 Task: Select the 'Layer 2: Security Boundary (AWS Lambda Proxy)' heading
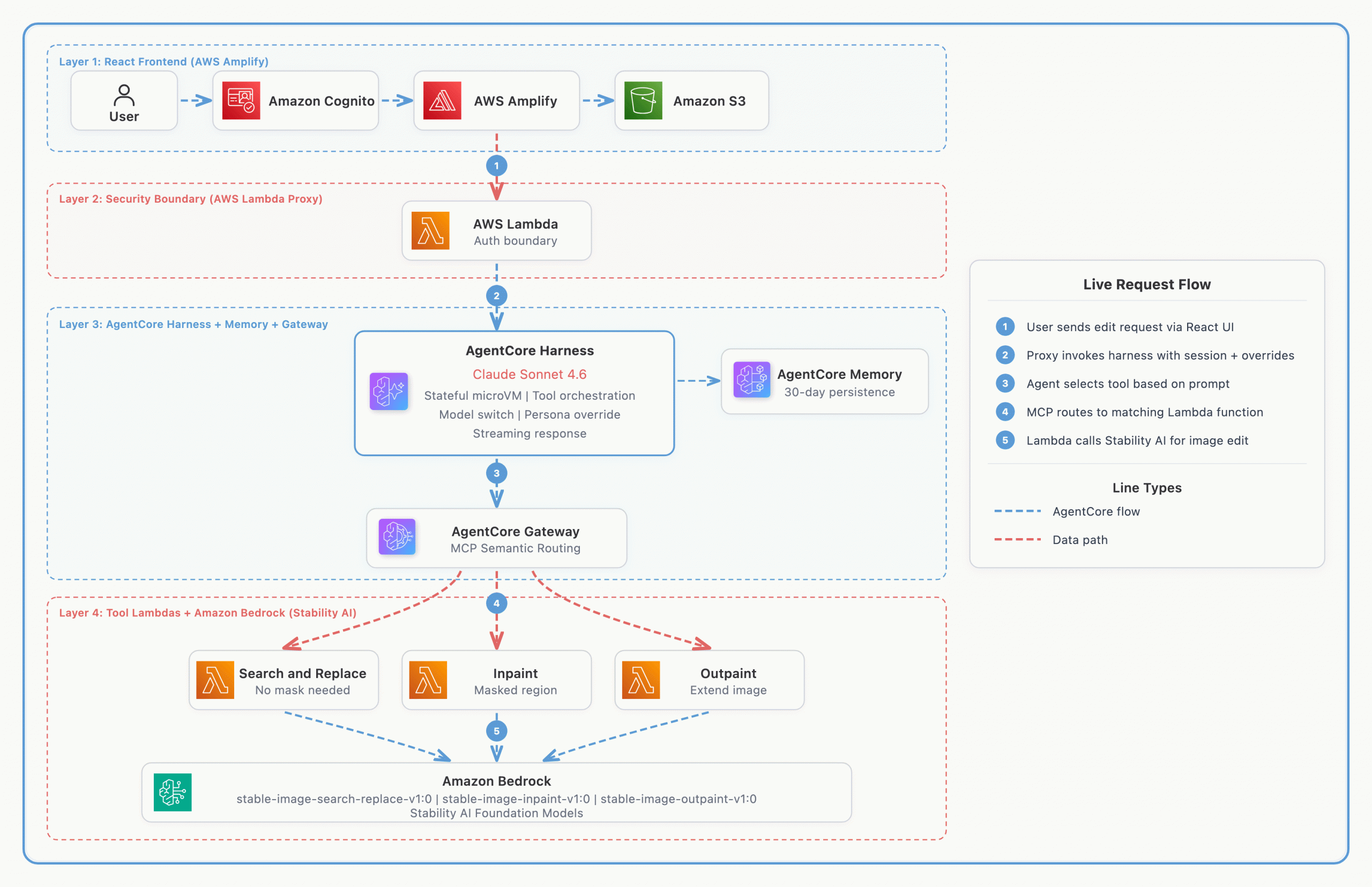point(191,199)
